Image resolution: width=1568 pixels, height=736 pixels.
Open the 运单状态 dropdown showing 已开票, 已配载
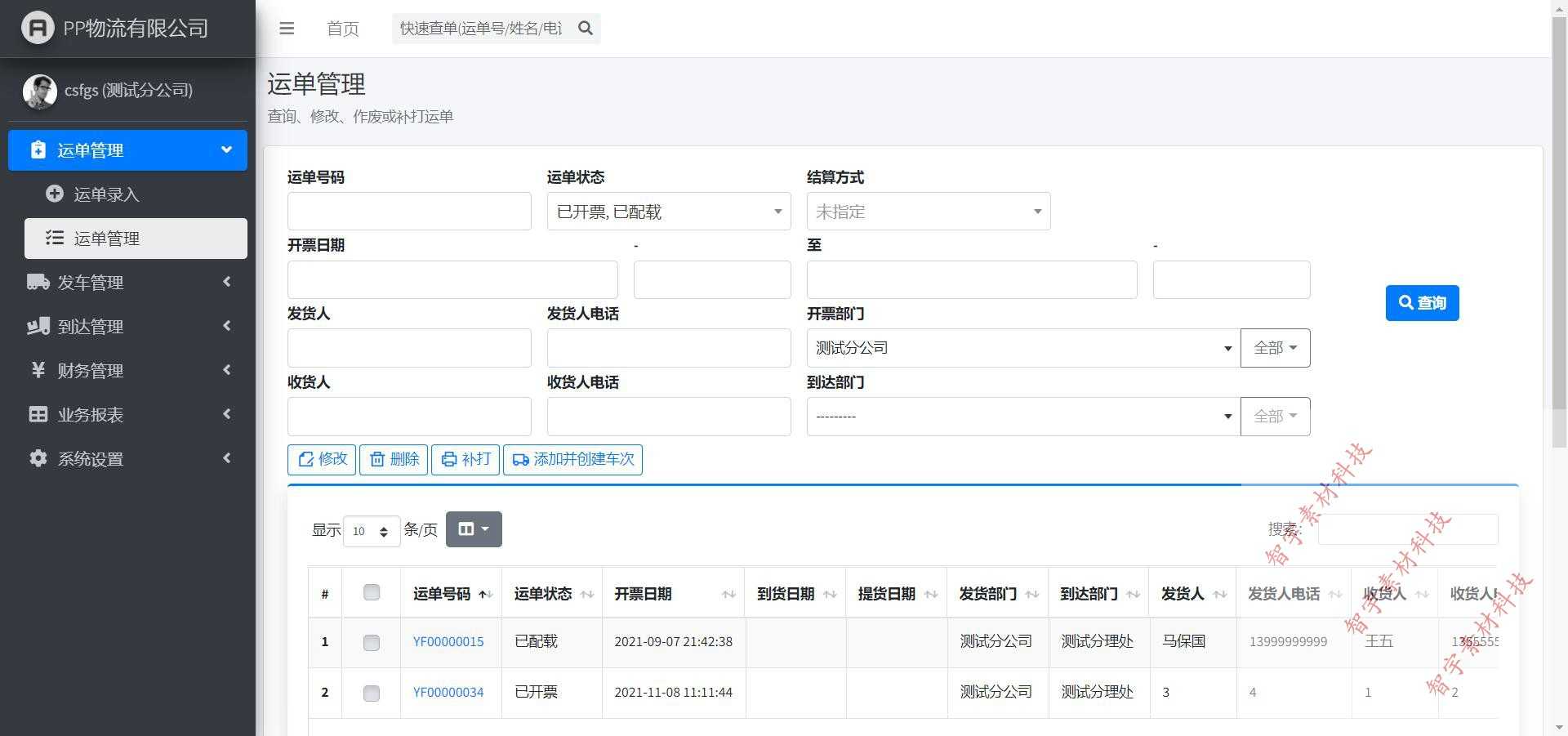point(669,212)
